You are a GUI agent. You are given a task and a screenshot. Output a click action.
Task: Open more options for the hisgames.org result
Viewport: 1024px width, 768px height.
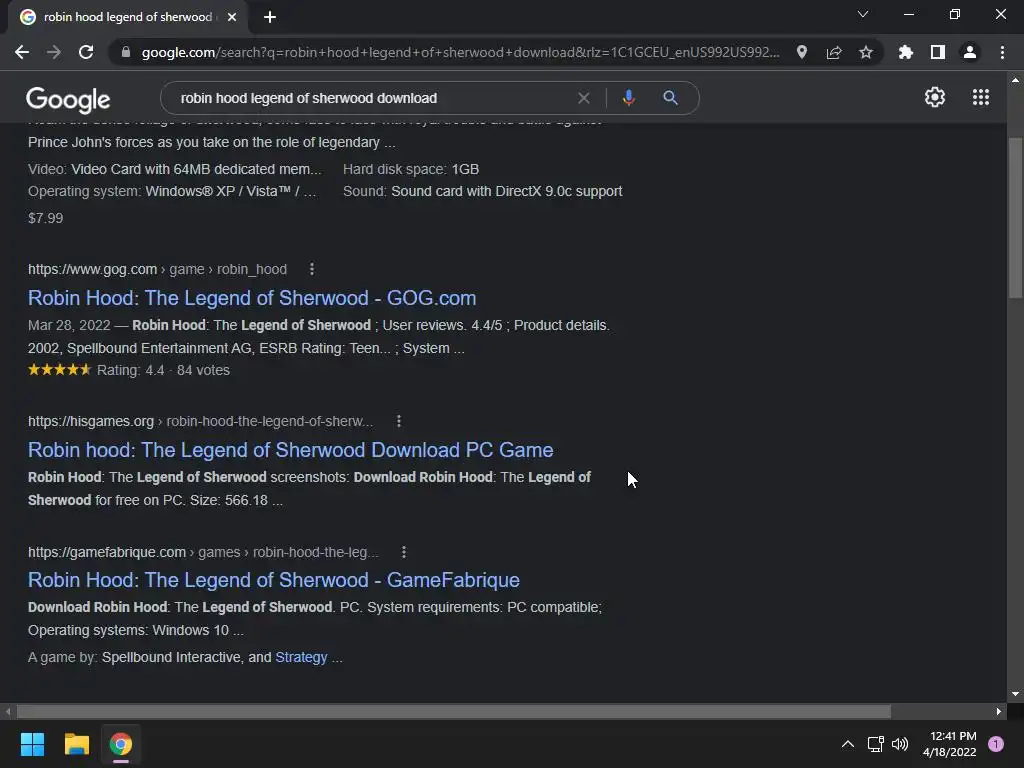[399, 421]
